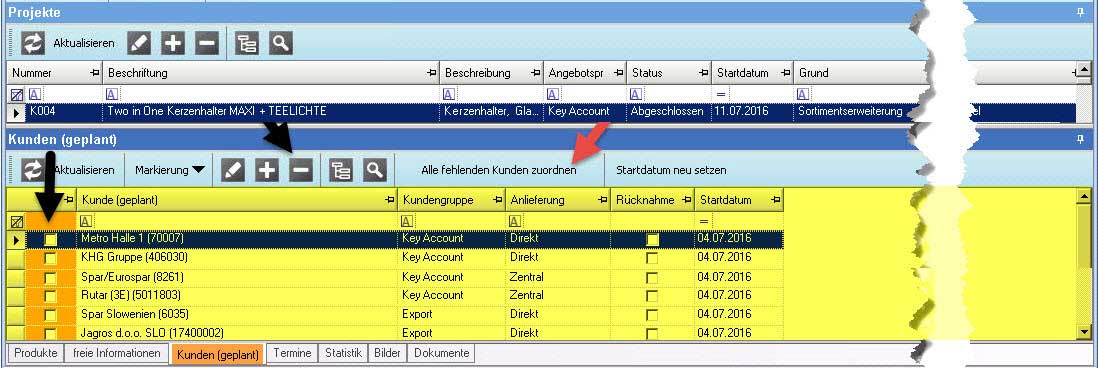Edit the customer with the Kunden pencil icon
Image resolution: width=1098 pixels, height=368 pixels.
tap(232, 170)
